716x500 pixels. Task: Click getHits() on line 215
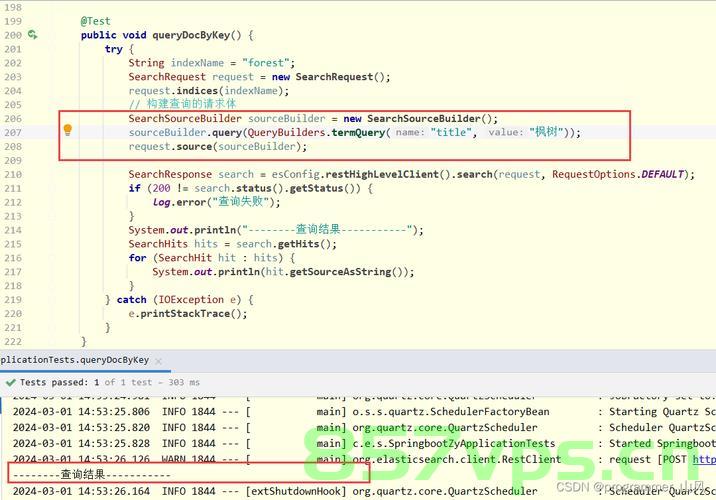(x=307, y=244)
